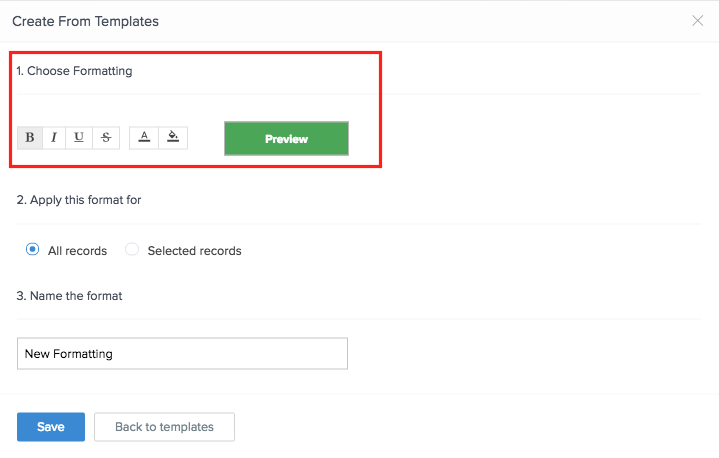
Task: Click the "2. Apply this format for" heading
Action: pyautogui.click(x=79, y=200)
